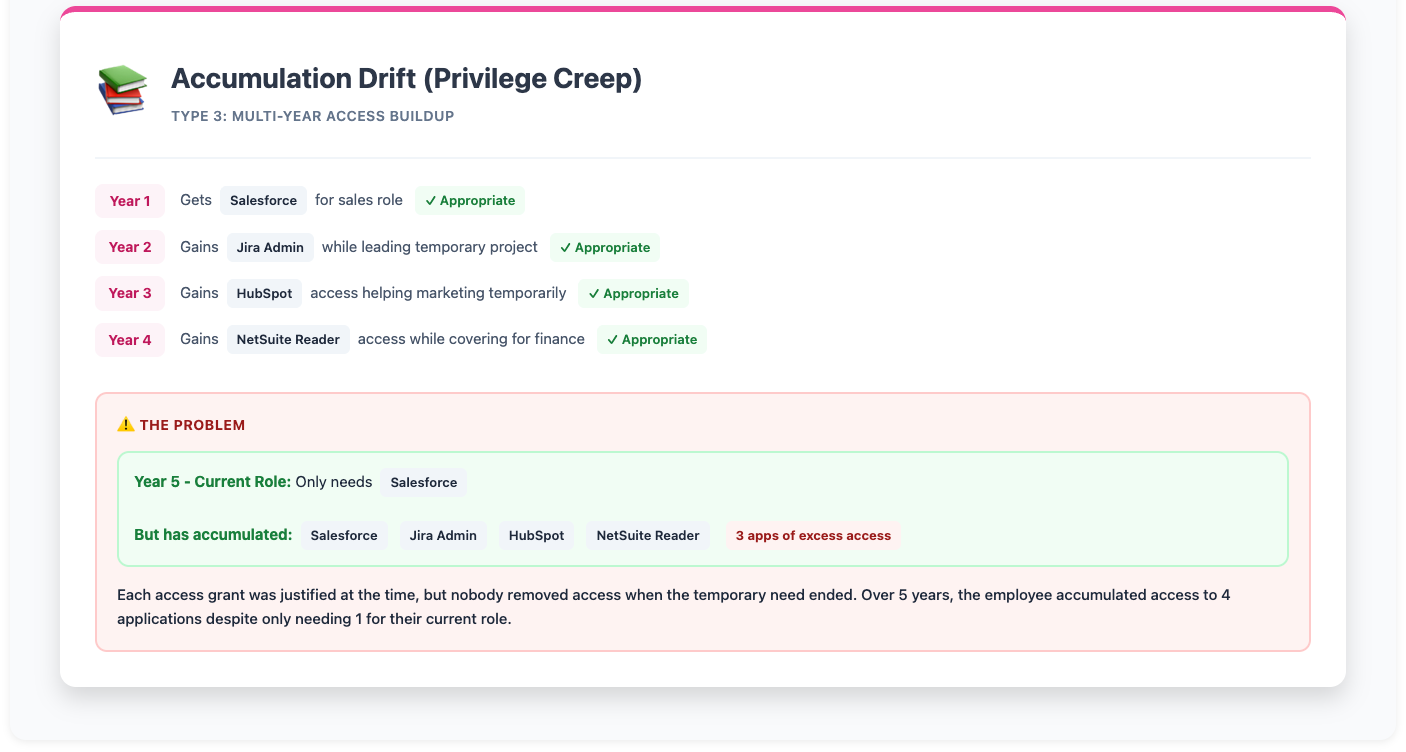Click 'while leading temporary project' text
The image size is (1406, 752).
point(430,246)
